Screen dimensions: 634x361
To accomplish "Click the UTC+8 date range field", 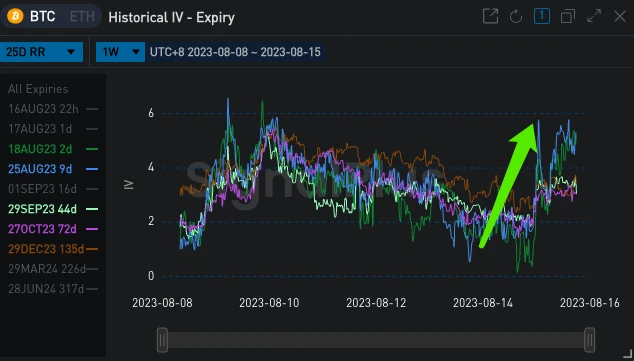I will coord(235,52).
